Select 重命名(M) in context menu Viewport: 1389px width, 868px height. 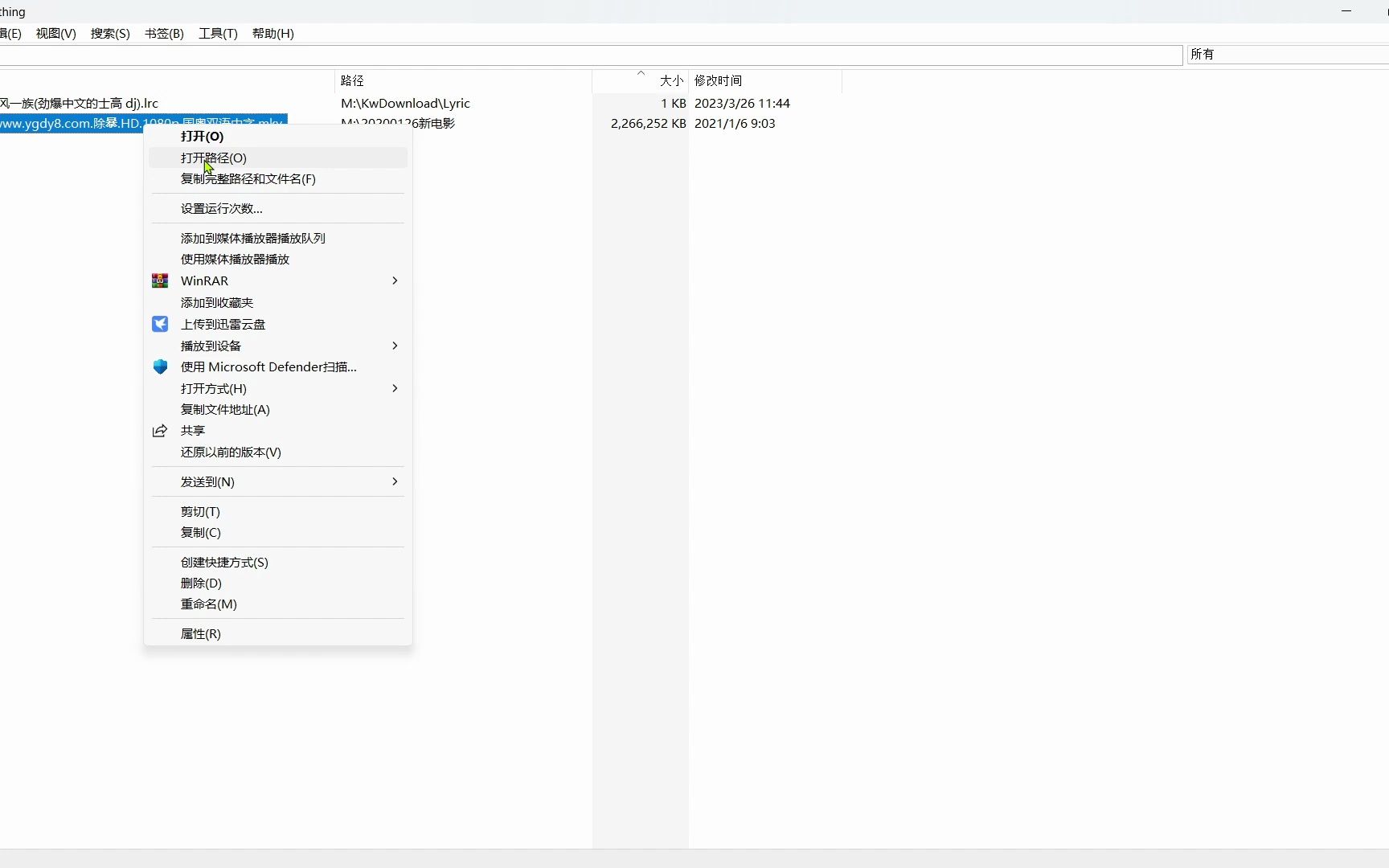click(x=278, y=604)
